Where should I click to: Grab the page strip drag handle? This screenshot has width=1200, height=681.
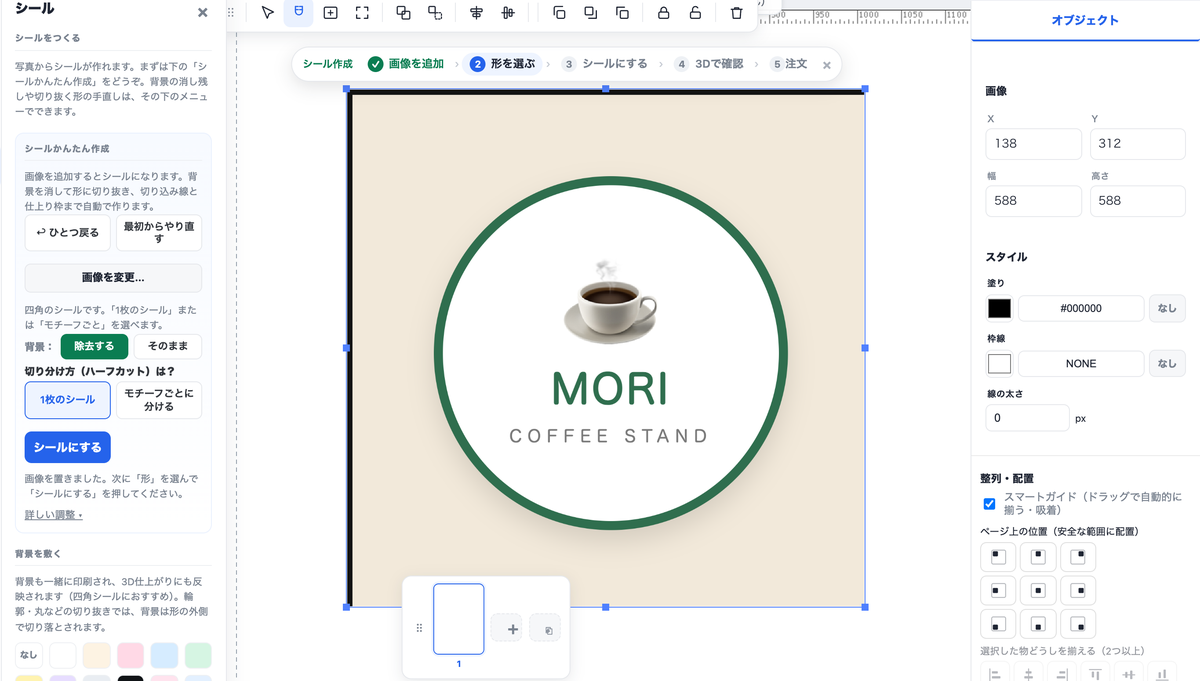[419, 629]
